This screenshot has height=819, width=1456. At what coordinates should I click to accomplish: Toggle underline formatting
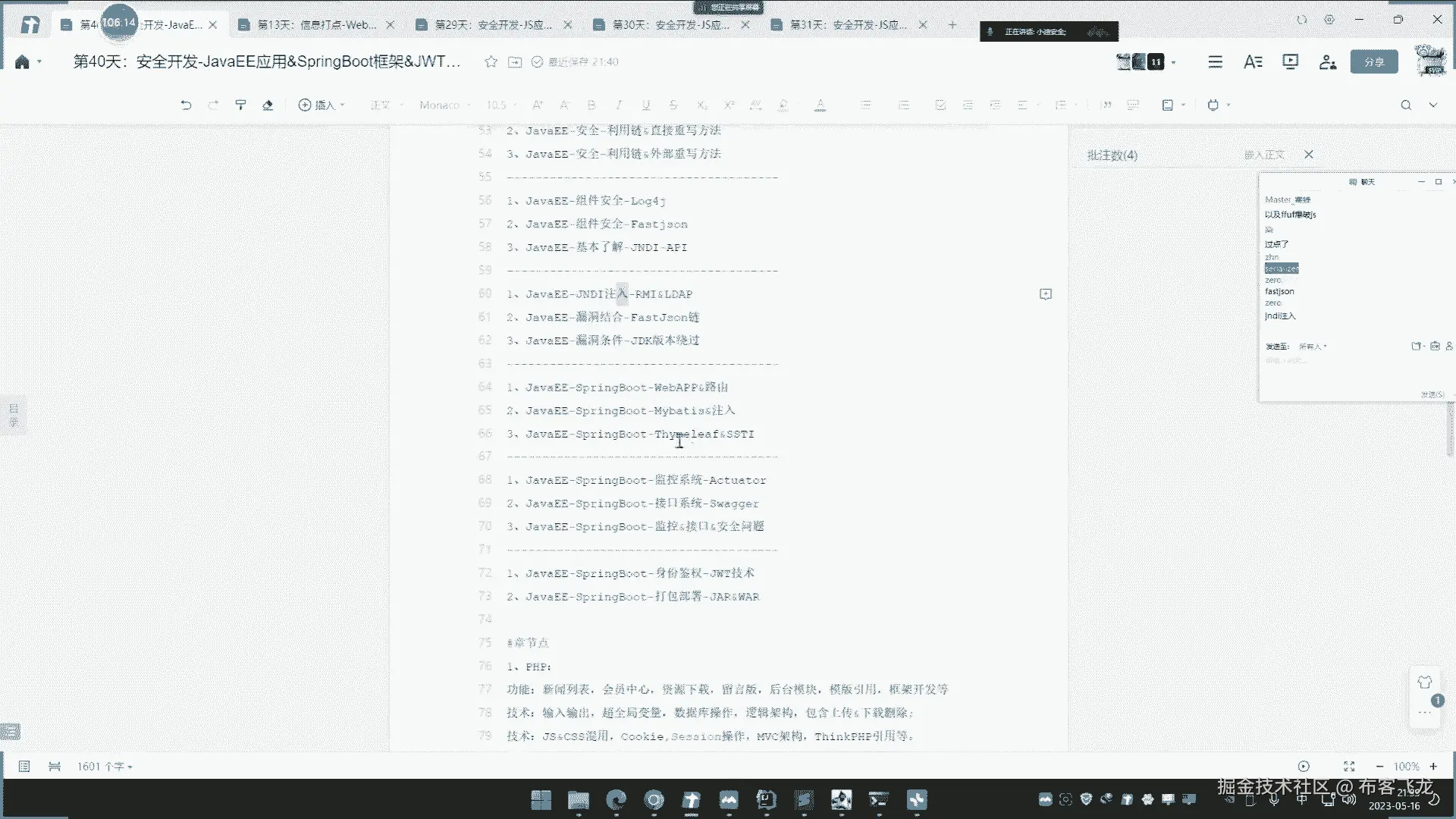(646, 105)
